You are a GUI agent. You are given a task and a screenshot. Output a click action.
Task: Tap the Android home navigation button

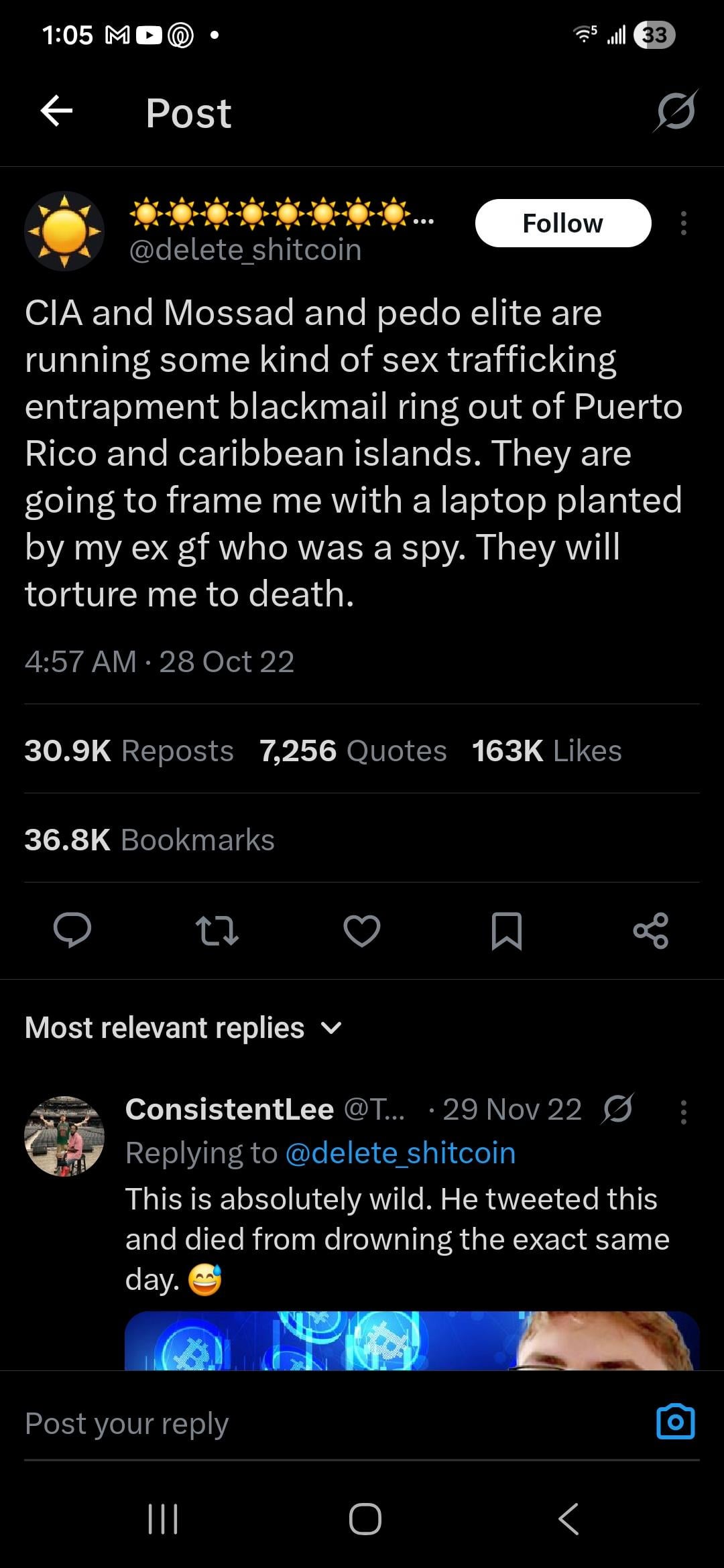365,1518
